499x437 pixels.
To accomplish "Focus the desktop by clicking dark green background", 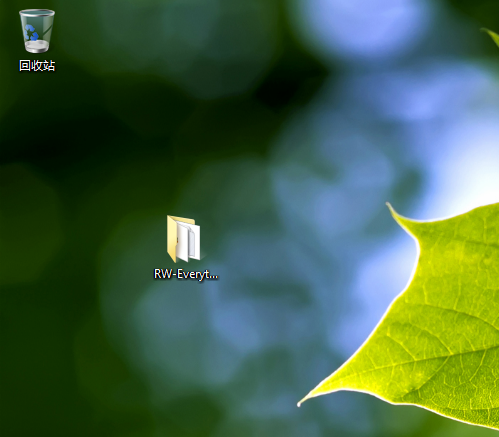I will (67, 133).
